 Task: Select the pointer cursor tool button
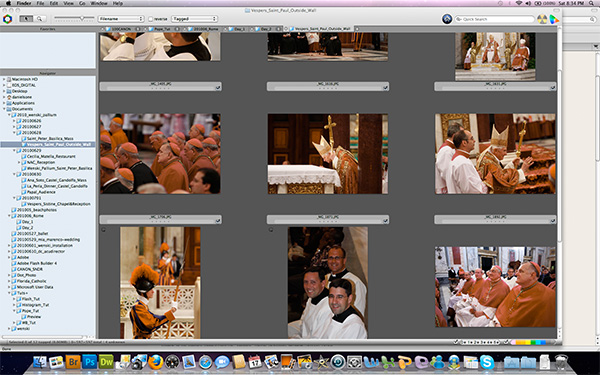click(x=26, y=18)
